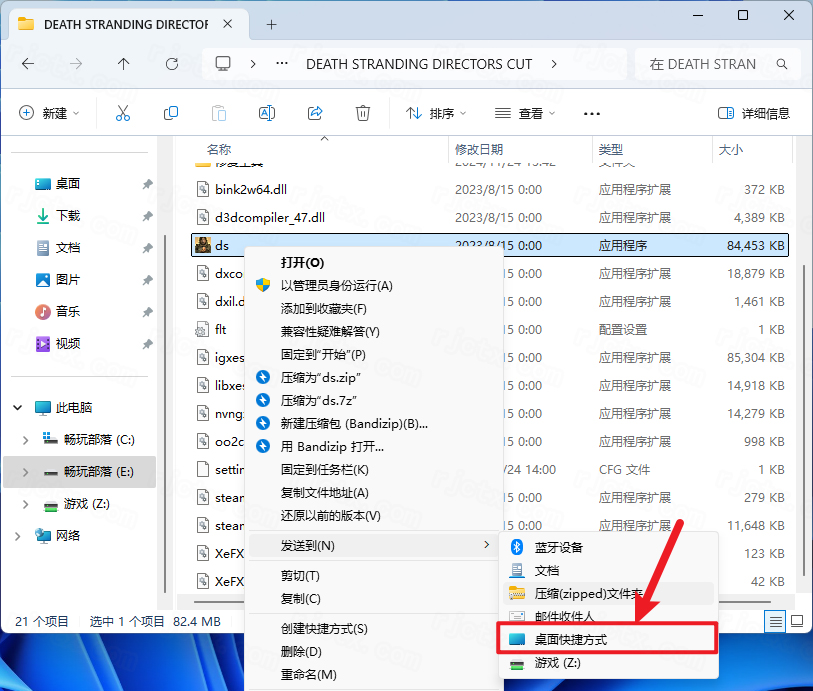Click the Cut scissors icon in toolbar

click(x=123, y=113)
